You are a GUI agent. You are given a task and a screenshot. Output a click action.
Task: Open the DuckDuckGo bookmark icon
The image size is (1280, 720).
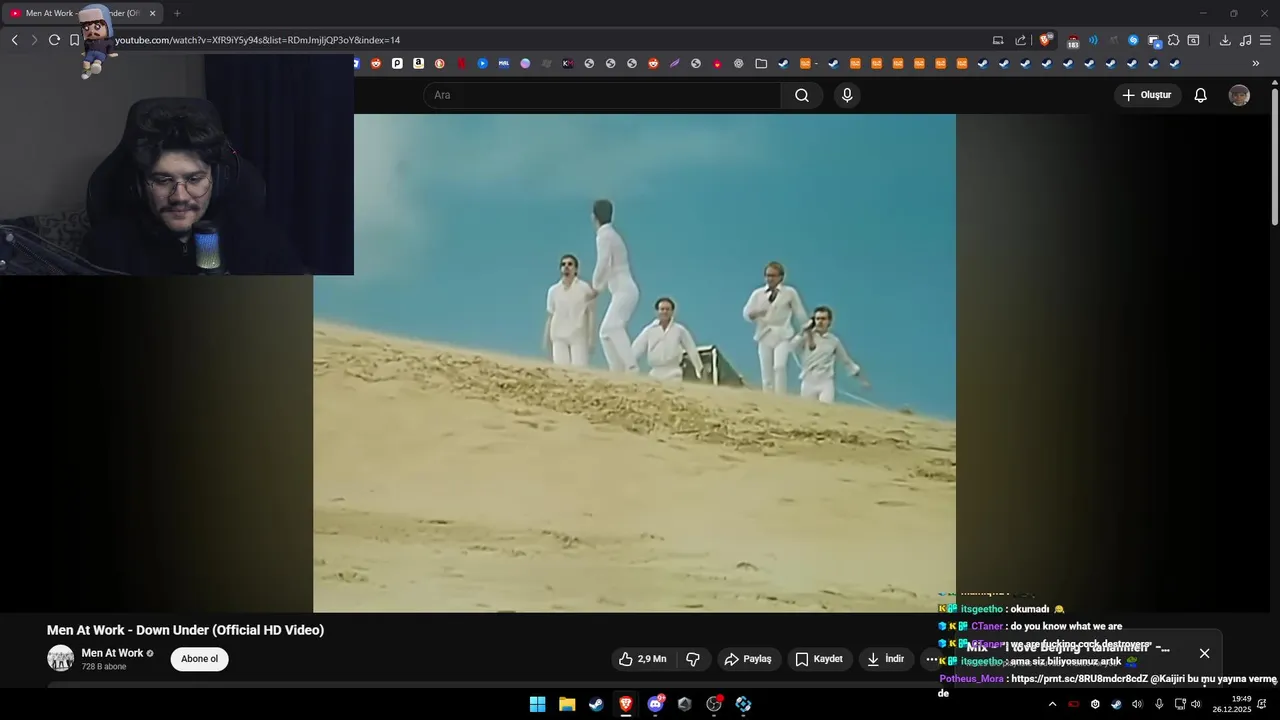pos(439,63)
